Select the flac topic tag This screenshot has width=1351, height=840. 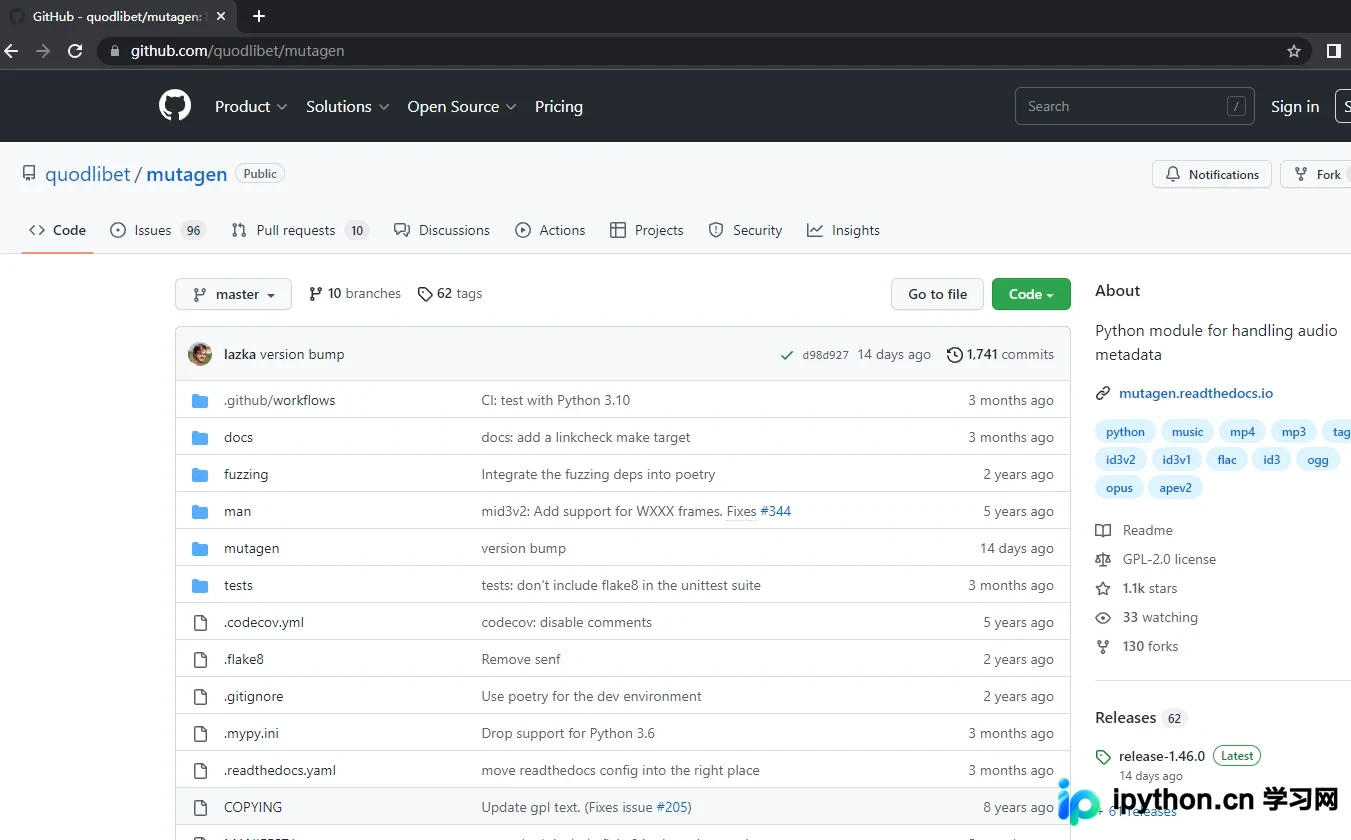coord(1227,460)
